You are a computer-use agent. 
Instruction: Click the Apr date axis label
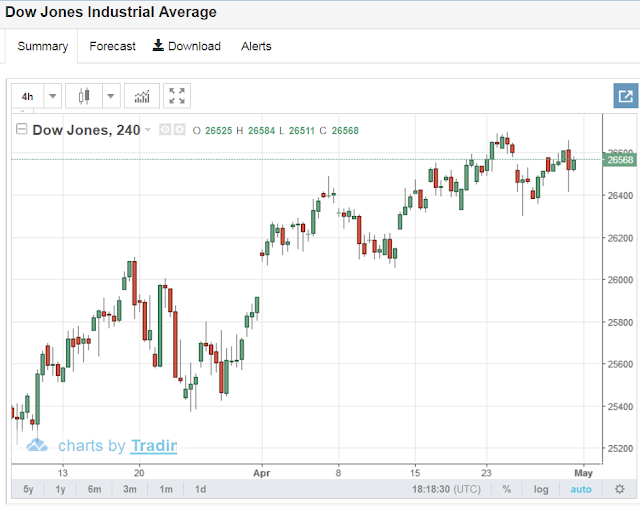click(x=261, y=473)
